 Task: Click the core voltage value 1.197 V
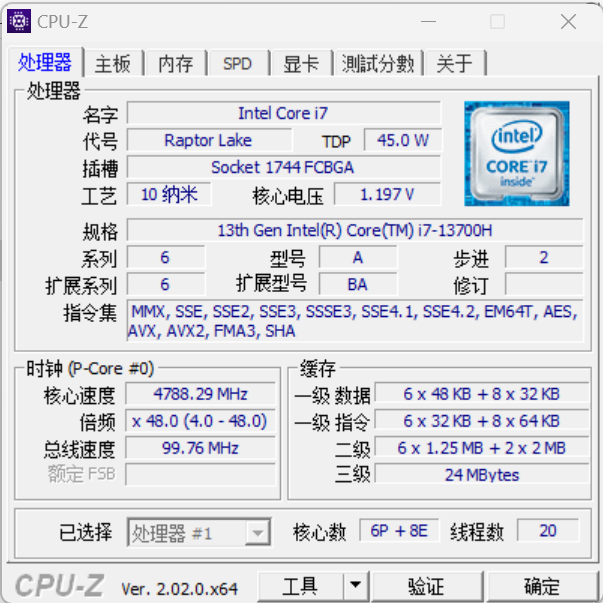click(387, 194)
